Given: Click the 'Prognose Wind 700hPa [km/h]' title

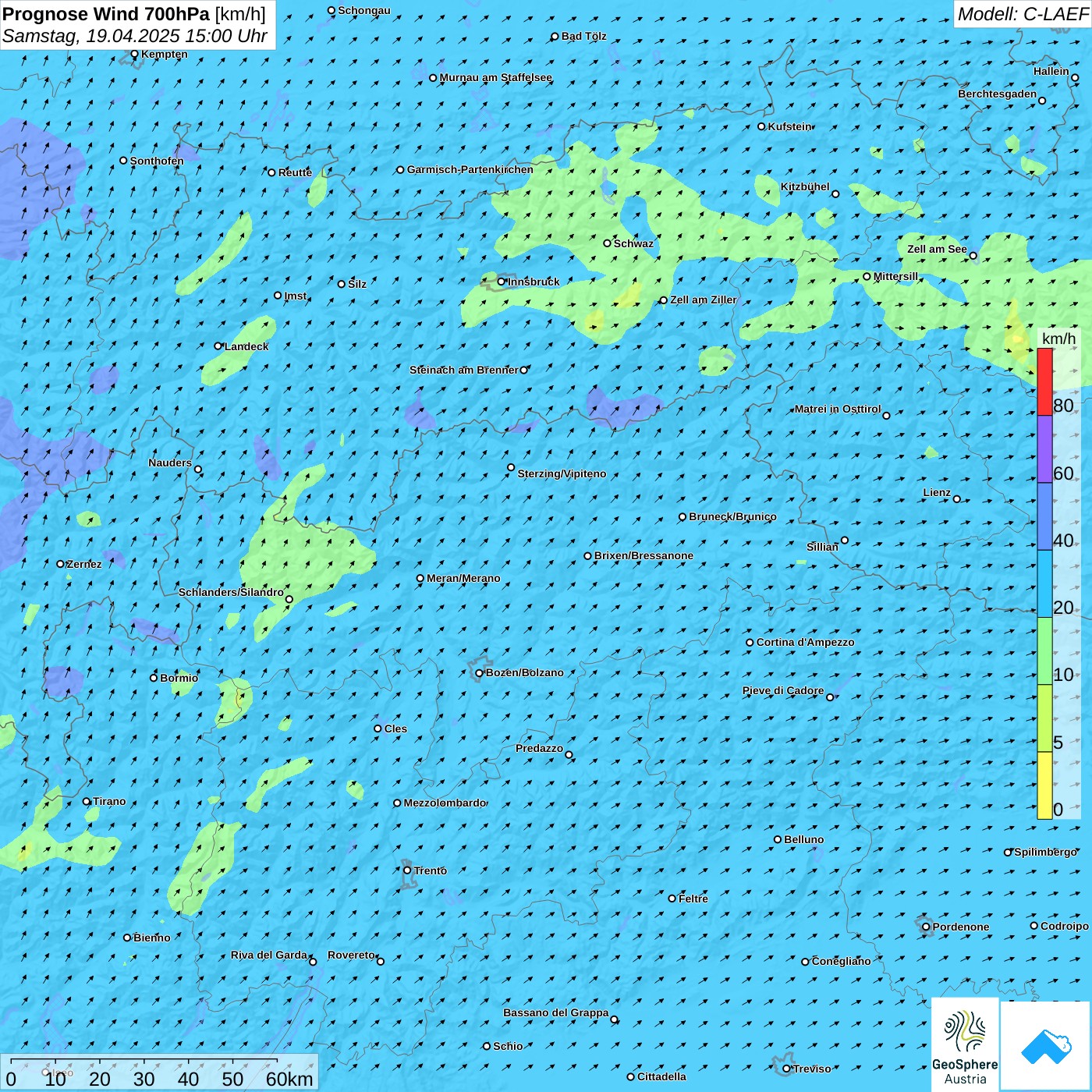Looking at the screenshot, I should click(x=134, y=14).
